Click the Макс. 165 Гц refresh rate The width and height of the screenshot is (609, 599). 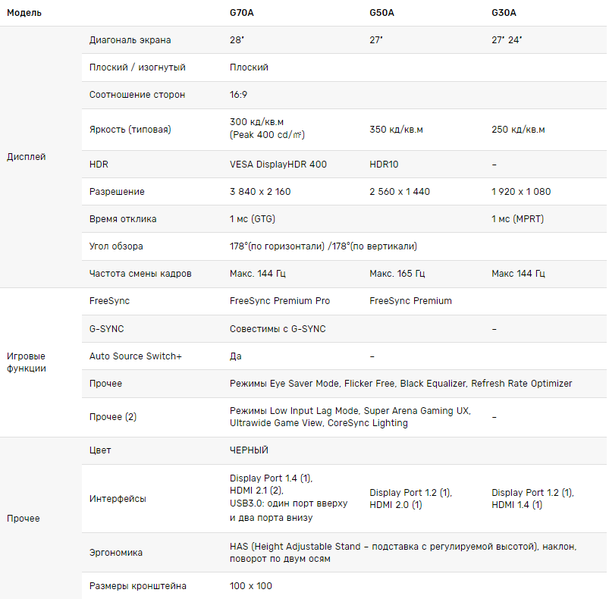point(397,273)
